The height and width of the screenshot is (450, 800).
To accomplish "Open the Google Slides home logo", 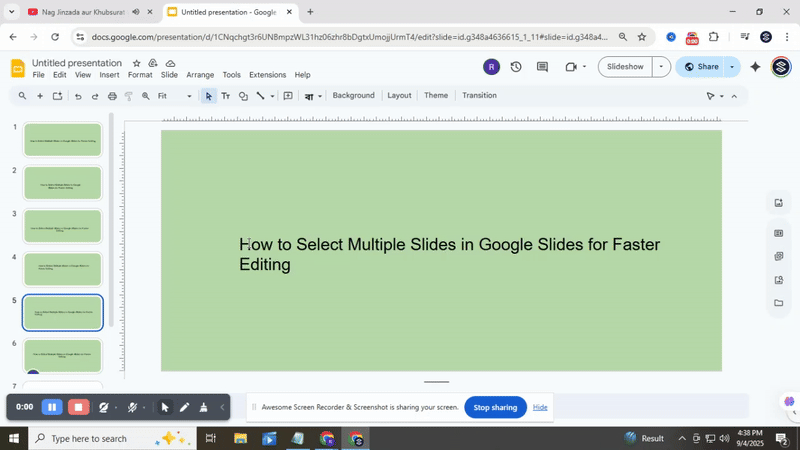I will (18, 68).
